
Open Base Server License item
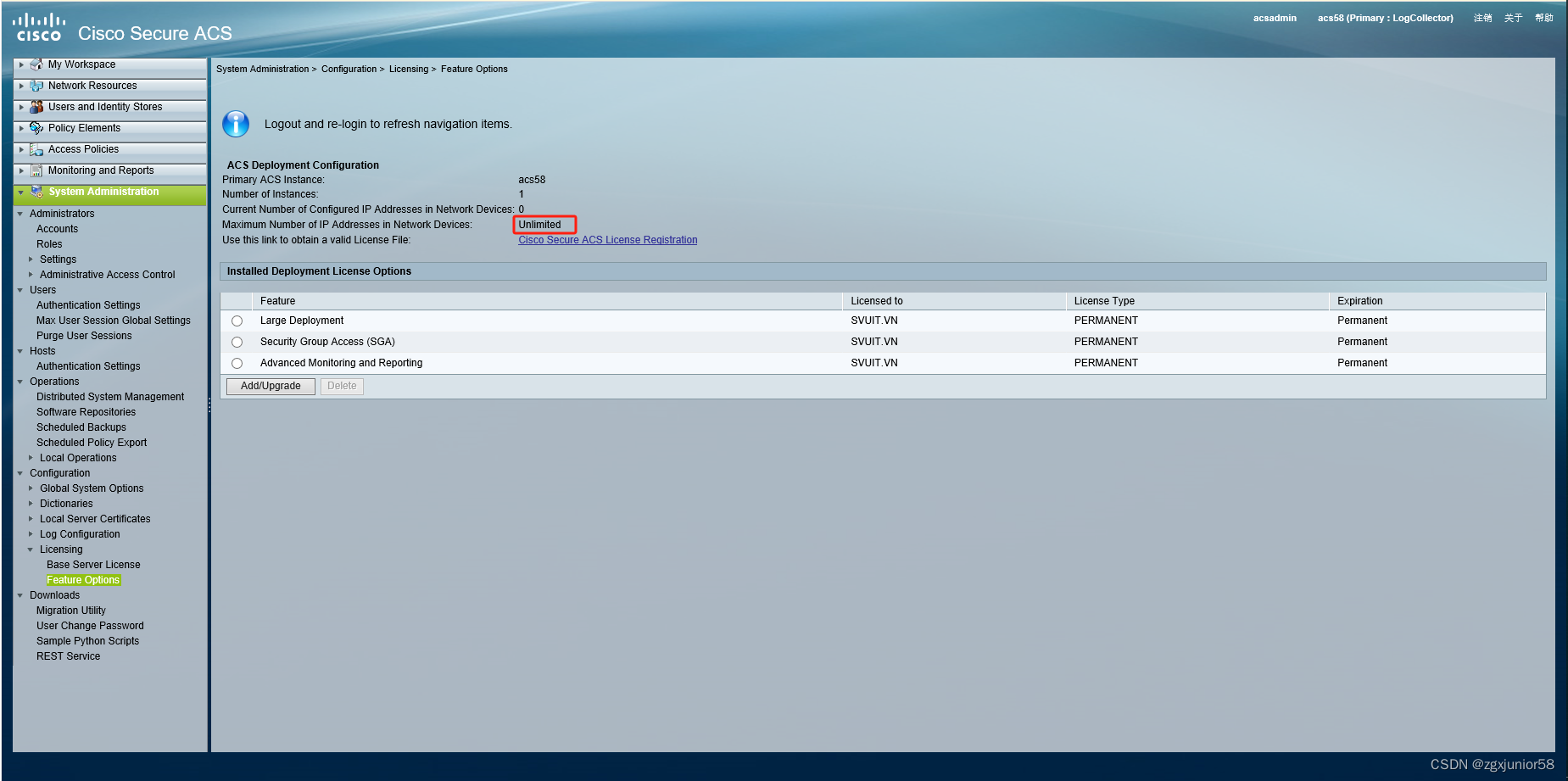[93, 565]
